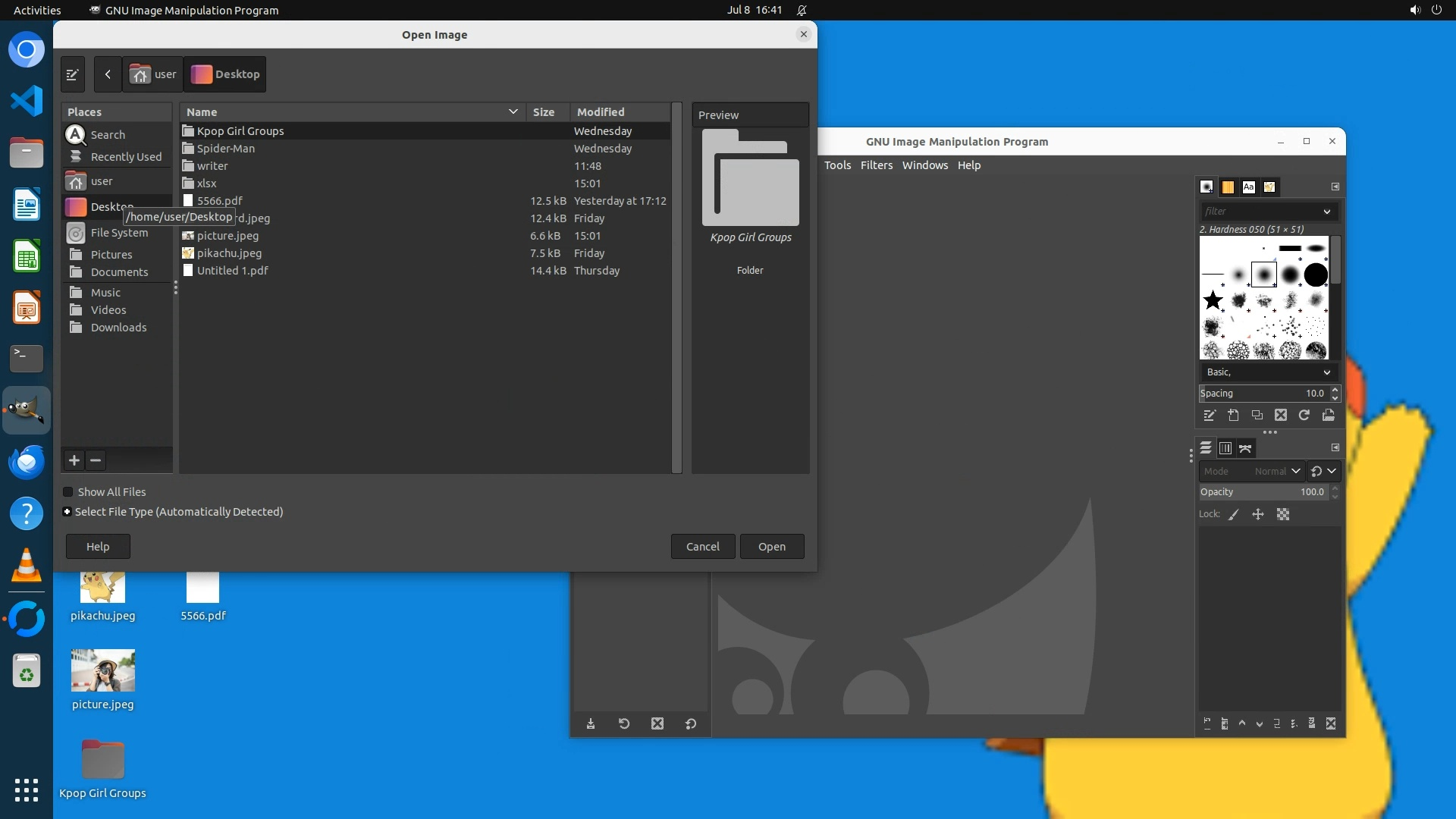Open the Filters menu
Image resolution: width=1456 pixels, height=819 pixels.
(x=876, y=165)
